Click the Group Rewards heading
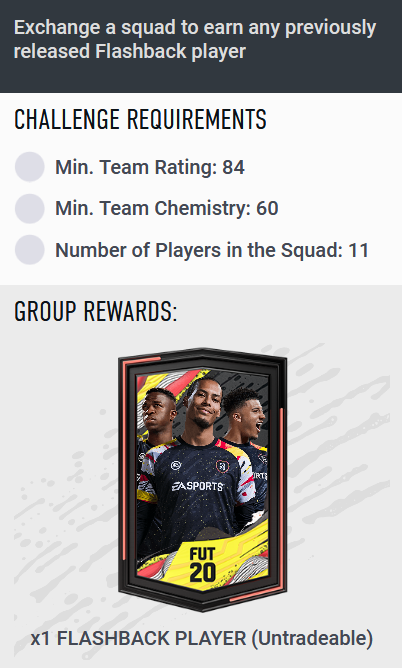Viewport: 402px width, 668px height. (x=95, y=311)
